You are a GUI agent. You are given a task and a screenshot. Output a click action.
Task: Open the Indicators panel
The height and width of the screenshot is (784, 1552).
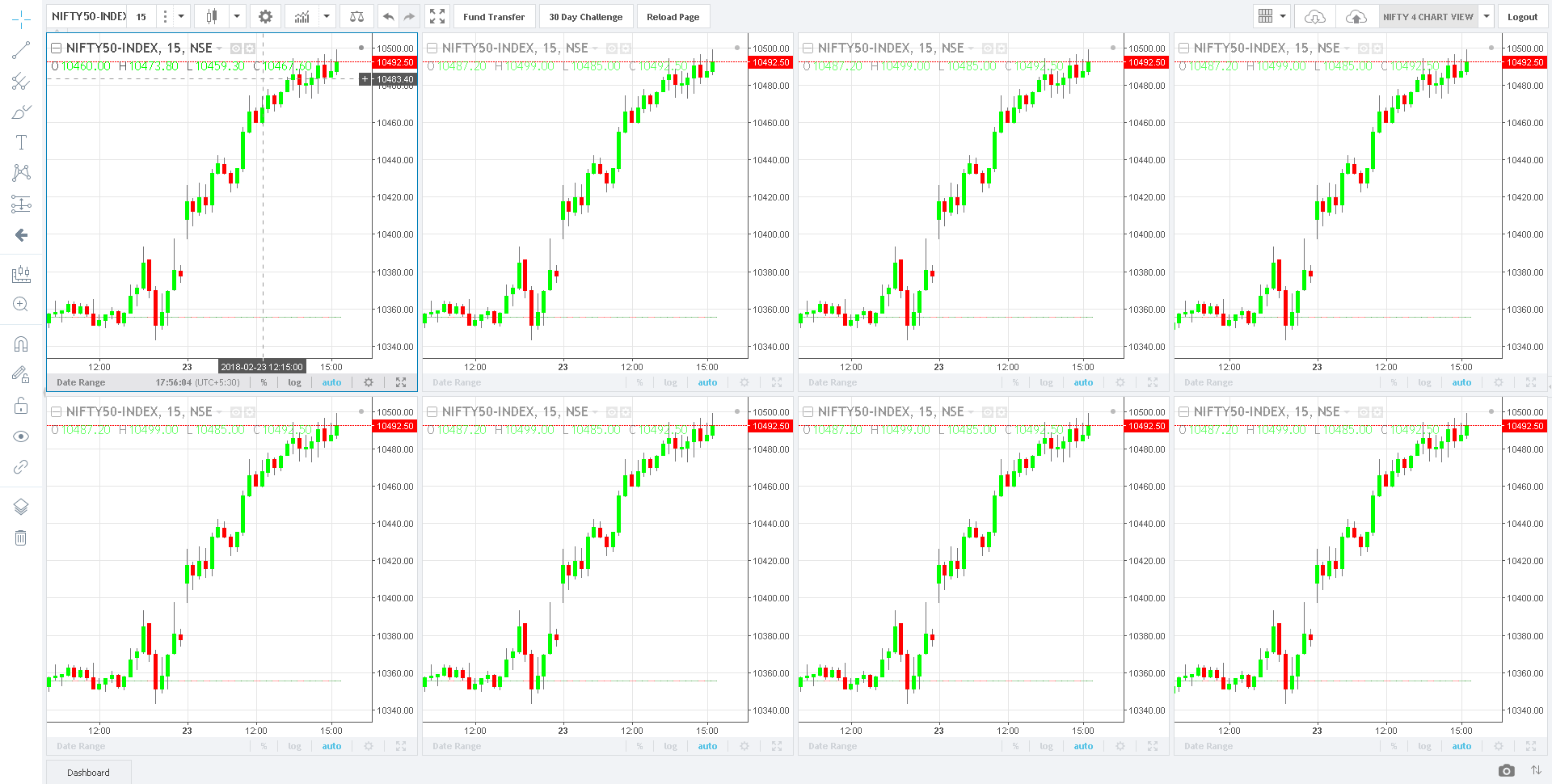(x=302, y=16)
